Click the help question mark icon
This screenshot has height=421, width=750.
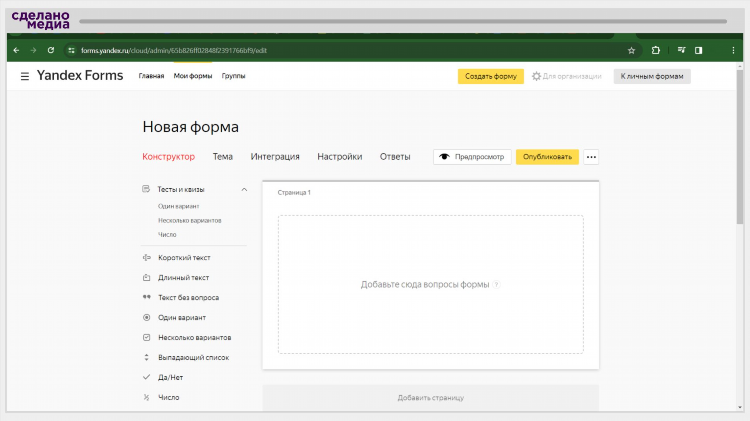[496, 284]
